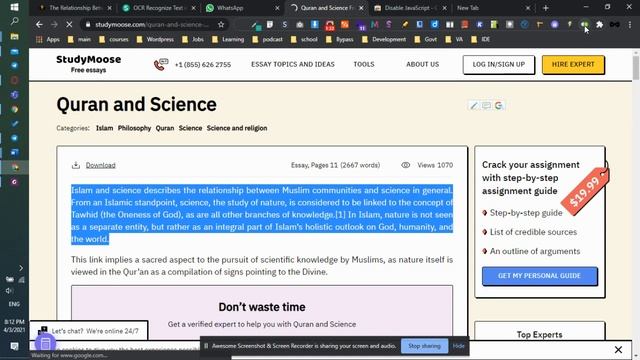This screenshot has height=360, width=640.
Task: Switch to the New Tab tab
Action: coord(493,8)
